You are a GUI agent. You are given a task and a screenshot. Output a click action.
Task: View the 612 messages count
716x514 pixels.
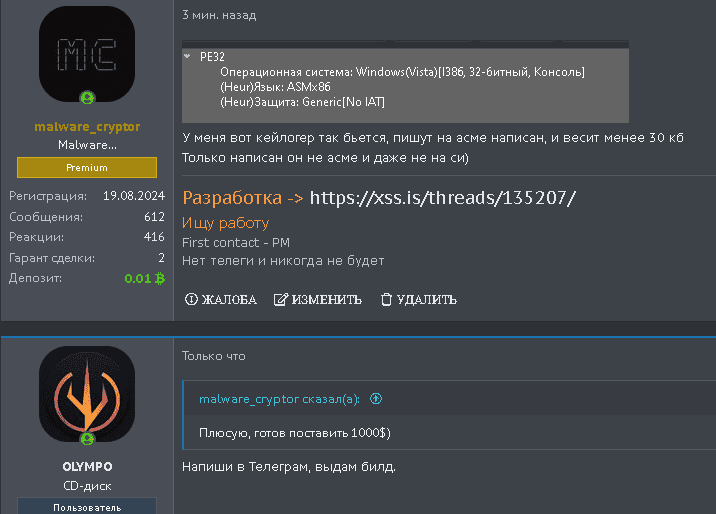tap(154, 216)
